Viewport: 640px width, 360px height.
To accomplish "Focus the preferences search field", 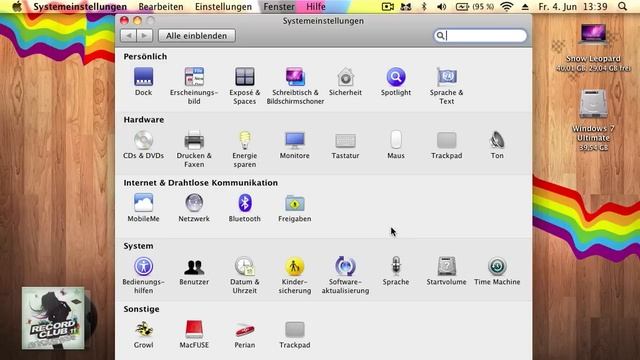I will (480, 36).
